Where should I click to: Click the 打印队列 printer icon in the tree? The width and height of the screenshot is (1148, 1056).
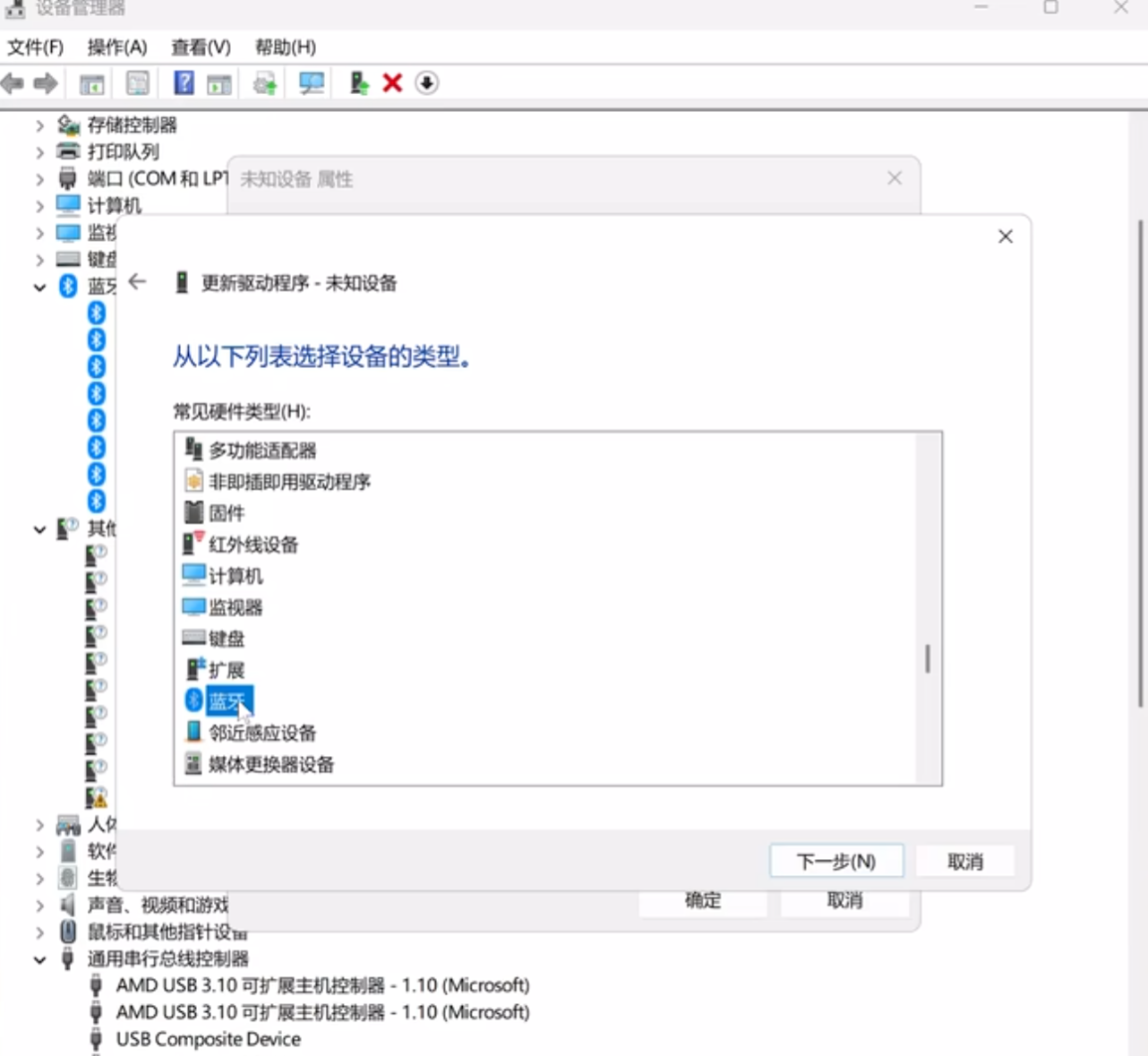68,151
